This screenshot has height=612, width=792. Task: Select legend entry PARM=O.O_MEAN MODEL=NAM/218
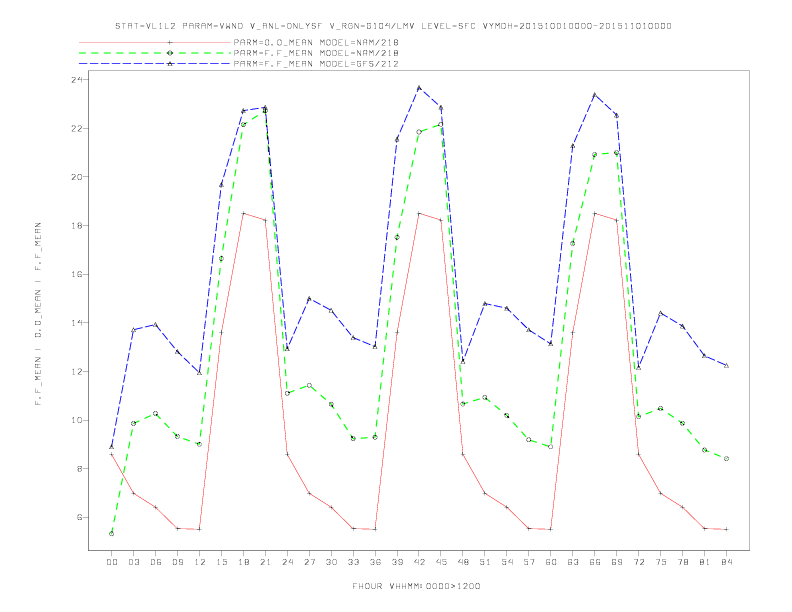(316, 42)
